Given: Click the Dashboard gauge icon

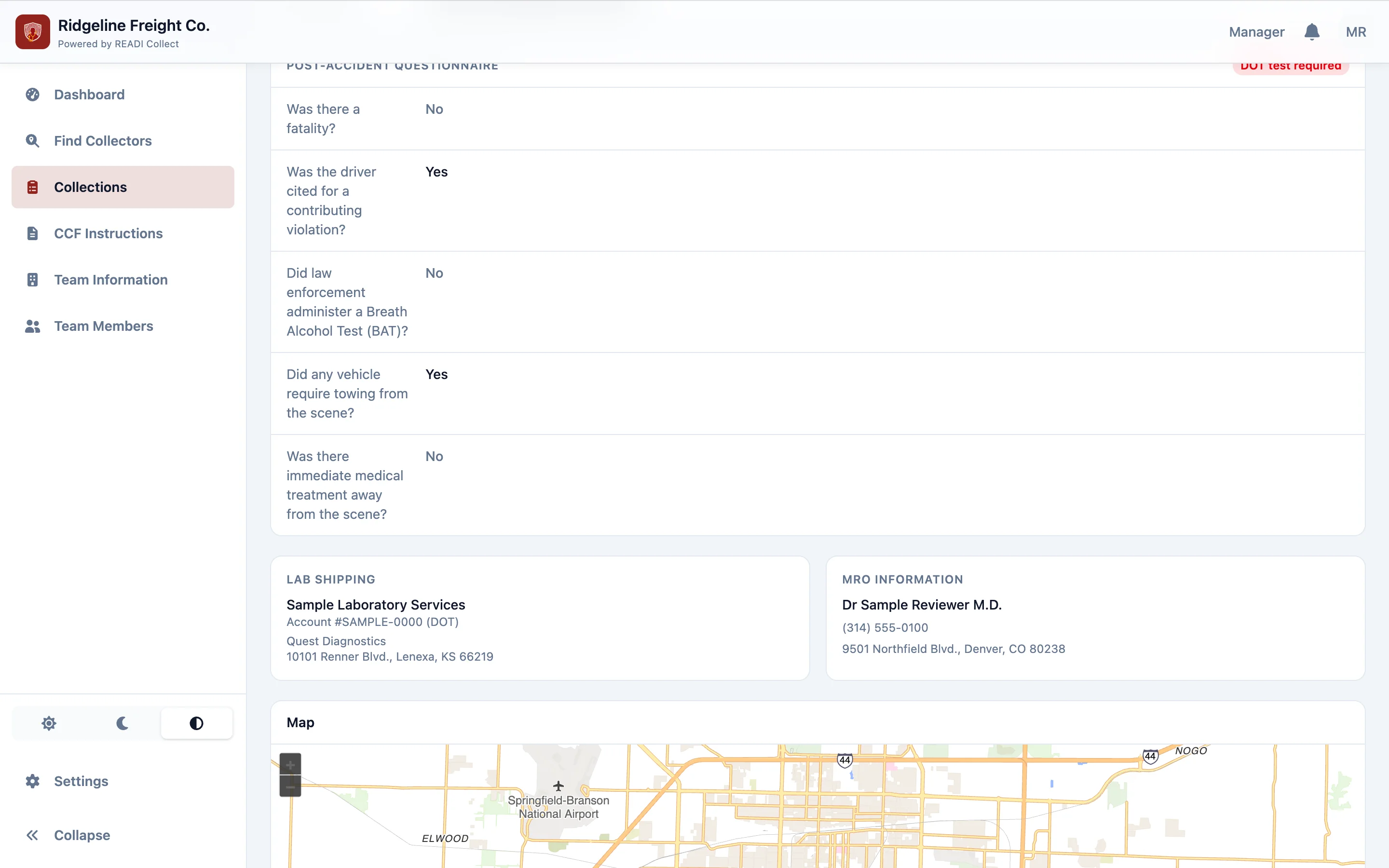Looking at the screenshot, I should click(x=33, y=94).
